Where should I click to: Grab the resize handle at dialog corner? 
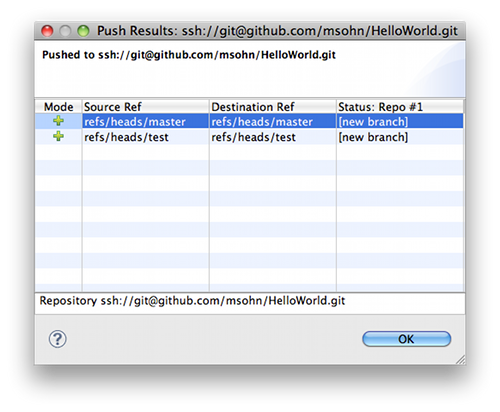coord(460,359)
